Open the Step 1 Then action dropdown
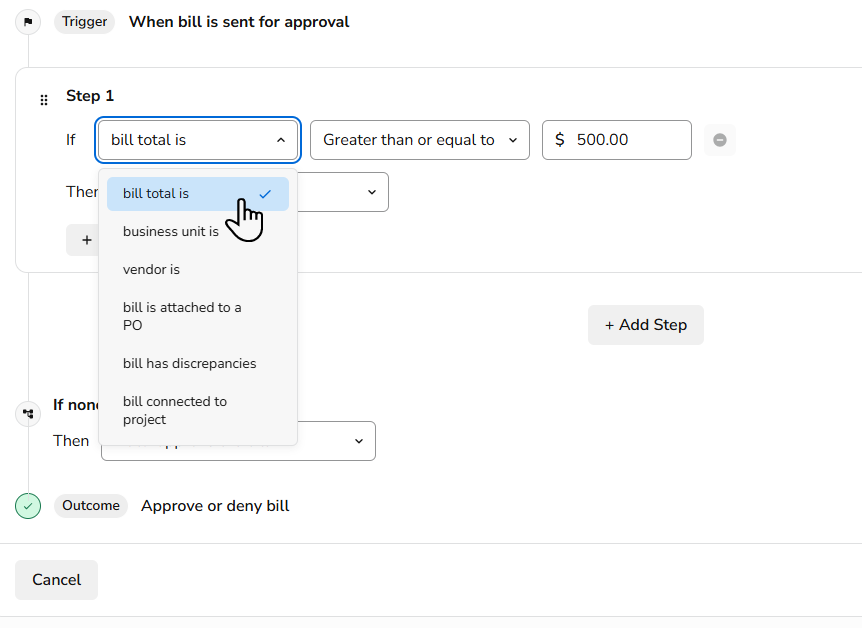Screen dimensions: 862x628 [343, 192]
